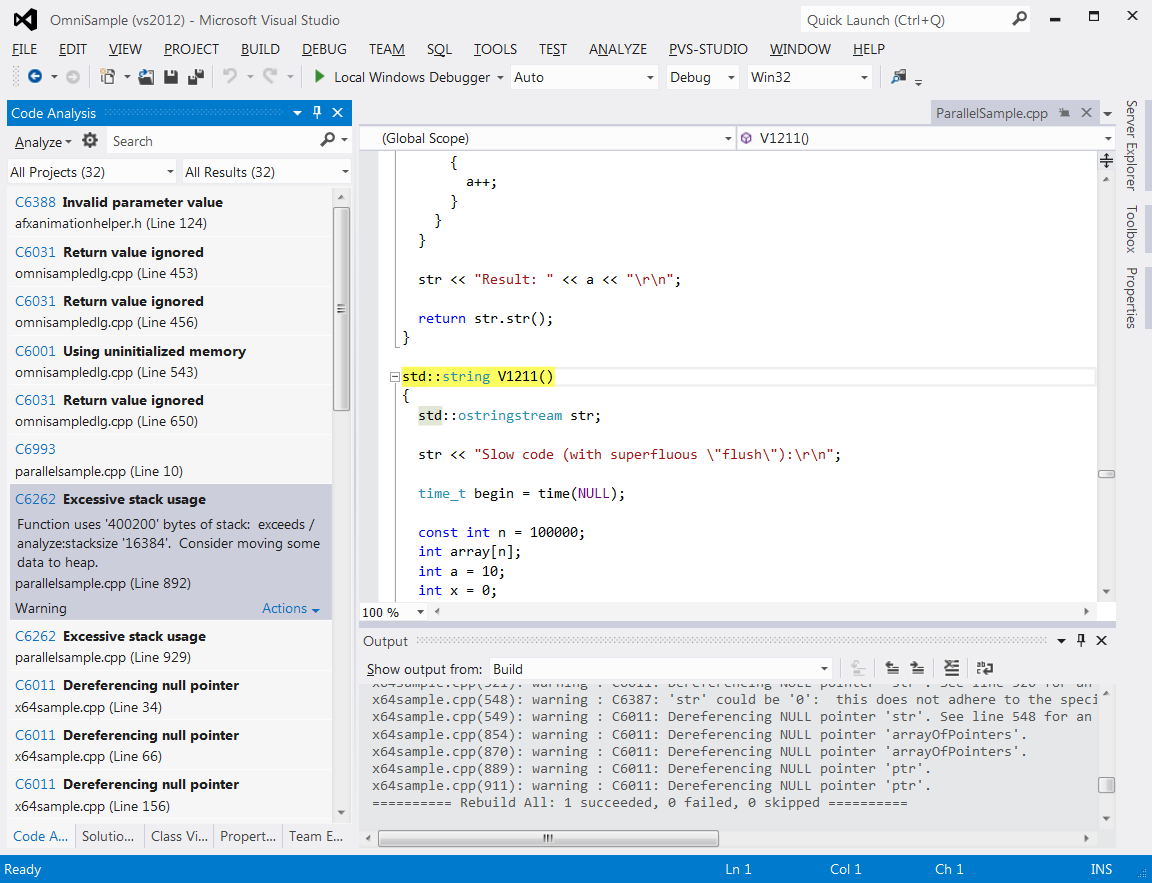Collapse the V1211 function outline
This screenshot has width=1152, height=883.
point(395,377)
